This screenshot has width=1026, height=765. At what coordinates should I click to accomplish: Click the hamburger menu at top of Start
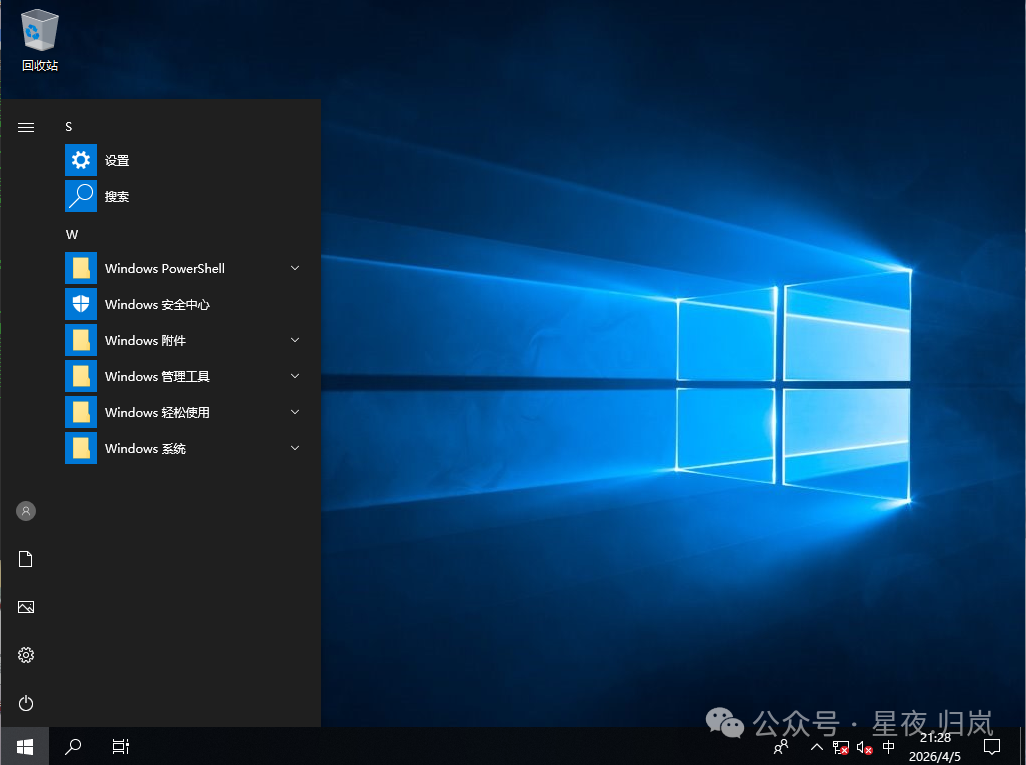click(26, 127)
